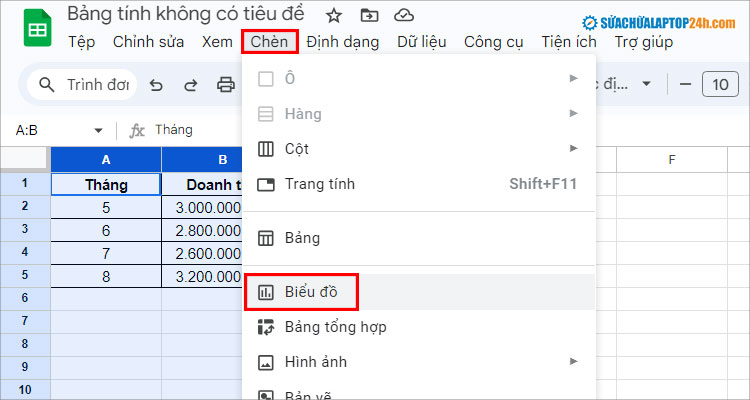Click the Cột columns icon
Viewport: 750px width, 400px height.
(265, 149)
